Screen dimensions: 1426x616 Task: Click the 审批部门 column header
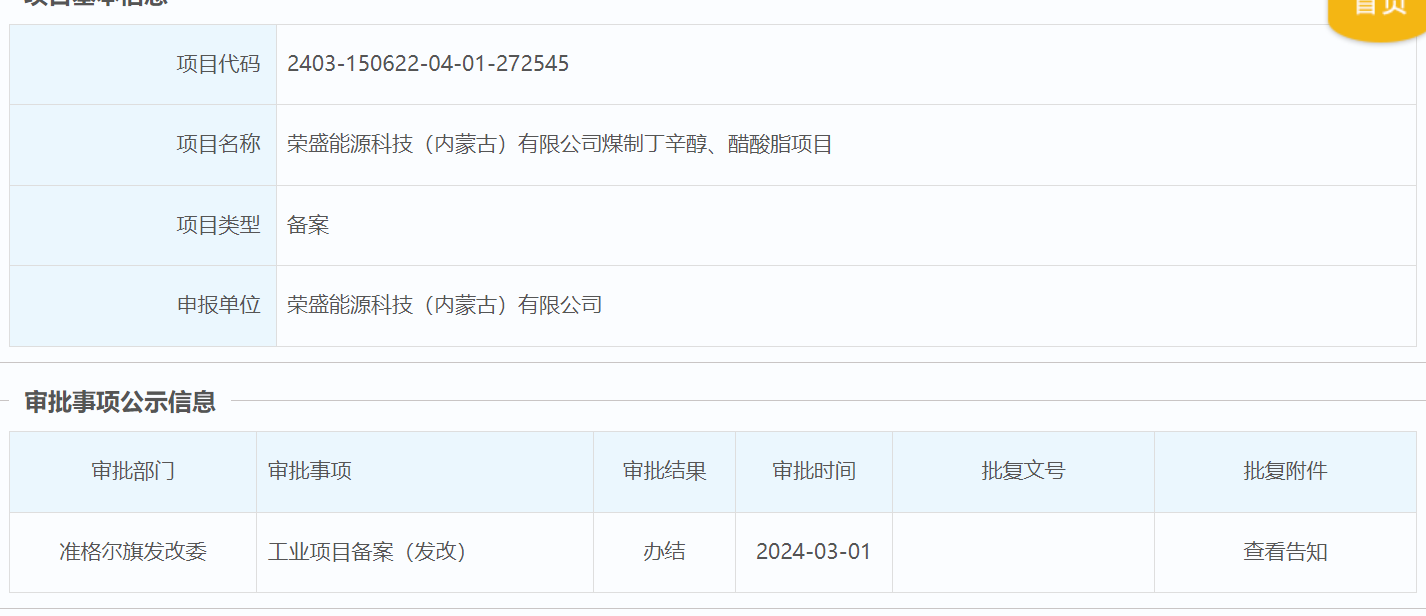[x=133, y=471]
